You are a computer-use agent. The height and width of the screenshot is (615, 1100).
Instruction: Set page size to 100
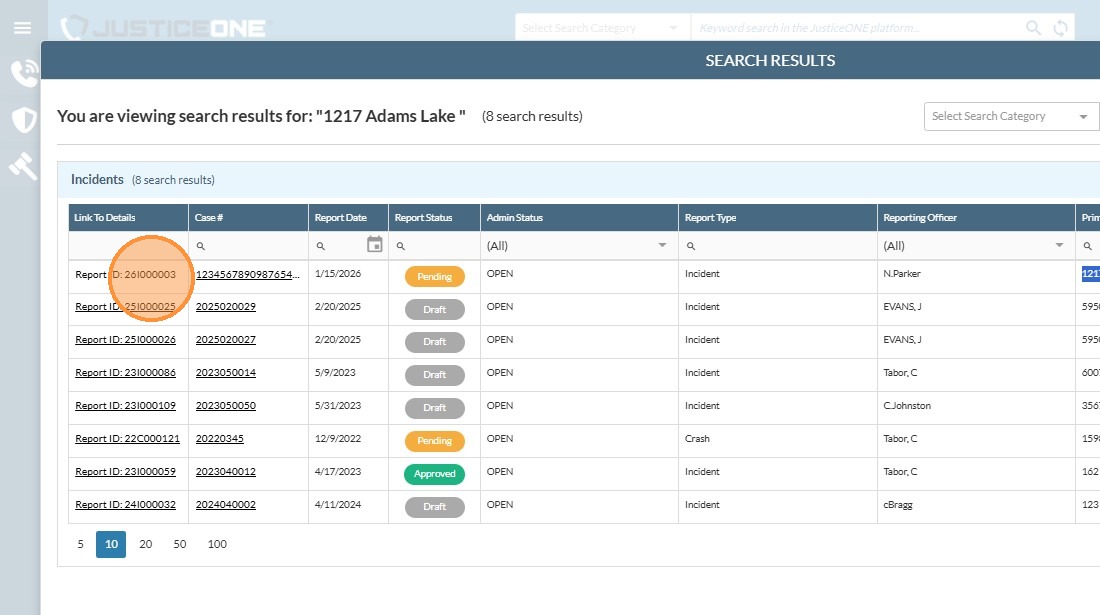pyautogui.click(x=217, y=544)
